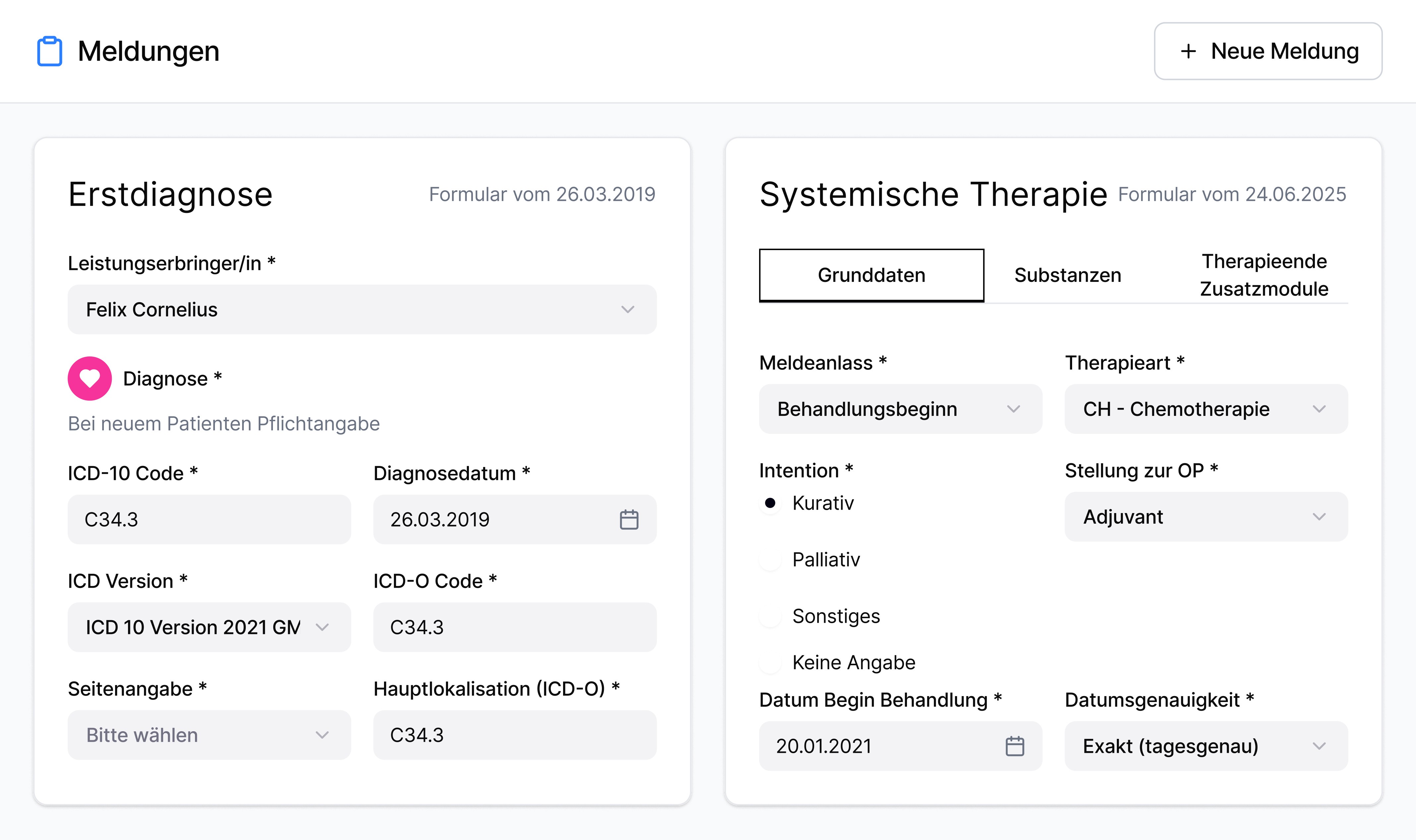Click the Meldungen clipboard icon

[50, 51]
